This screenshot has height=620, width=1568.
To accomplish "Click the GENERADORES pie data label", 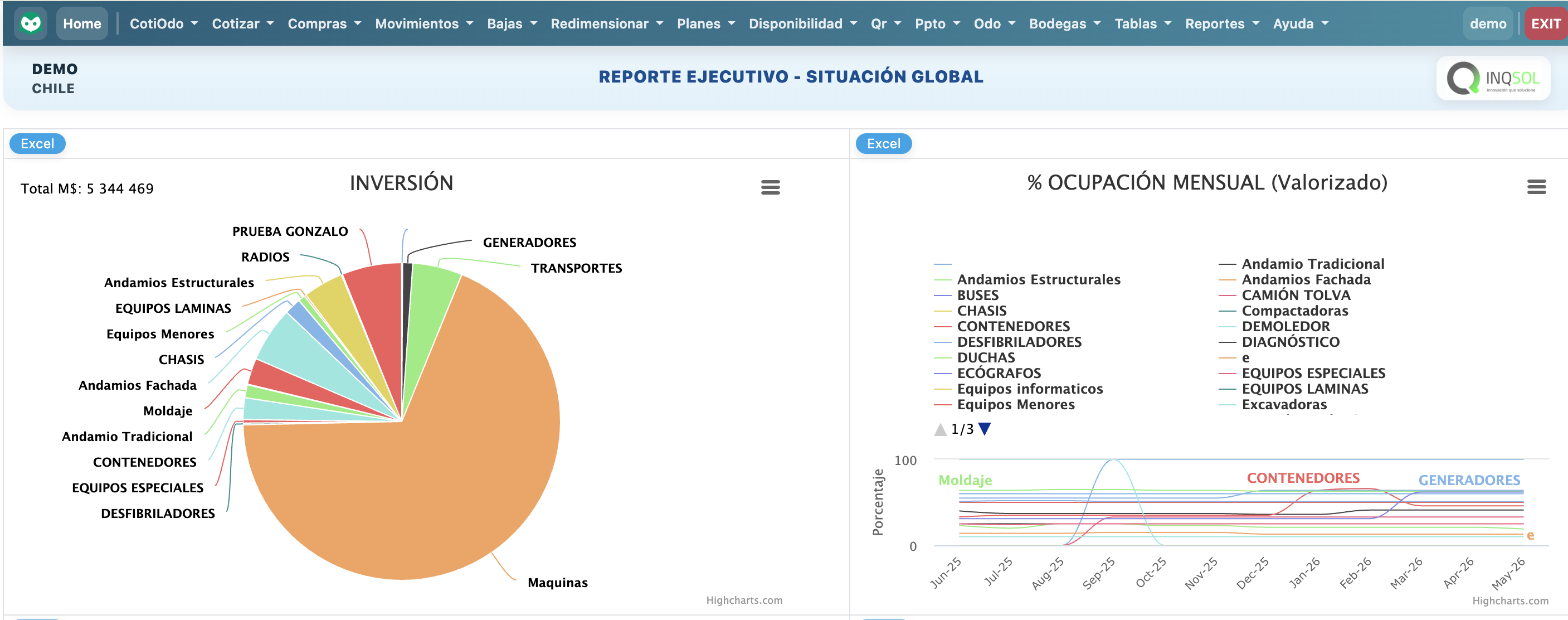I will click(529, 243).
